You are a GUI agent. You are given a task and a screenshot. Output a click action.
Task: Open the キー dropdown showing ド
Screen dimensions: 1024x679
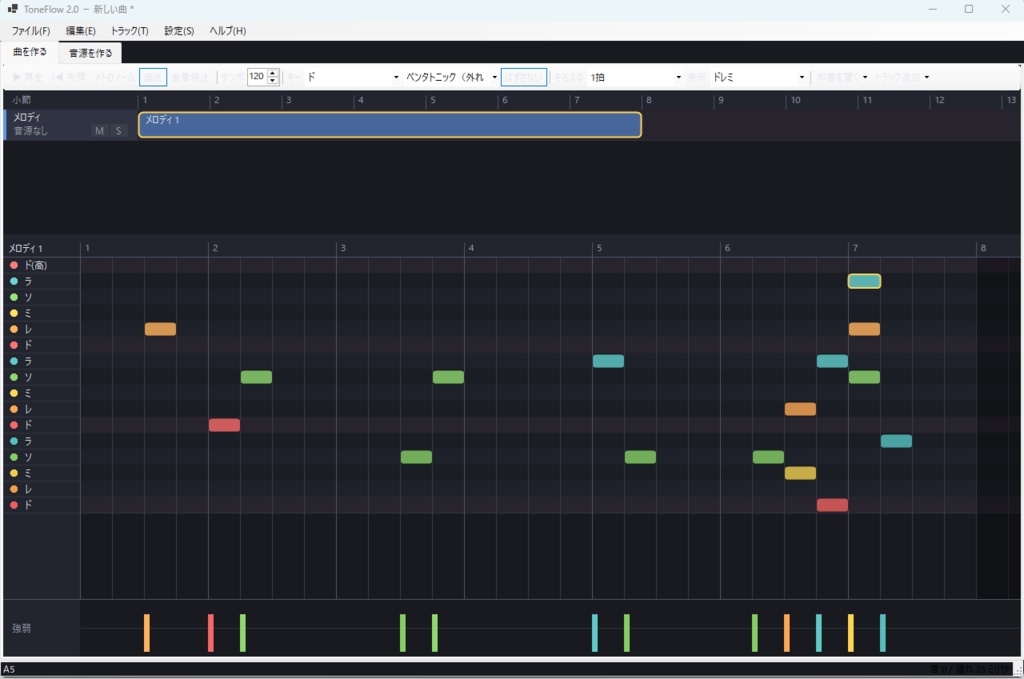click(x=353, y=77)
